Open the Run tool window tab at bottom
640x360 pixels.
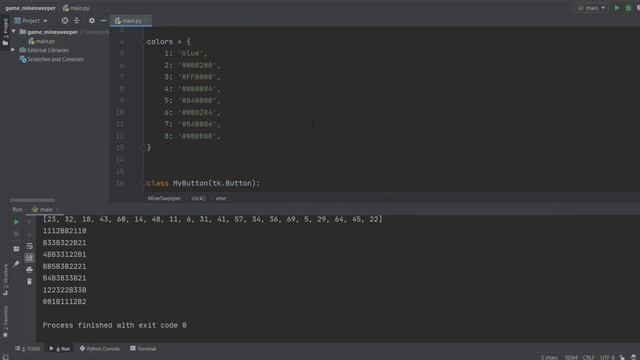60,349
